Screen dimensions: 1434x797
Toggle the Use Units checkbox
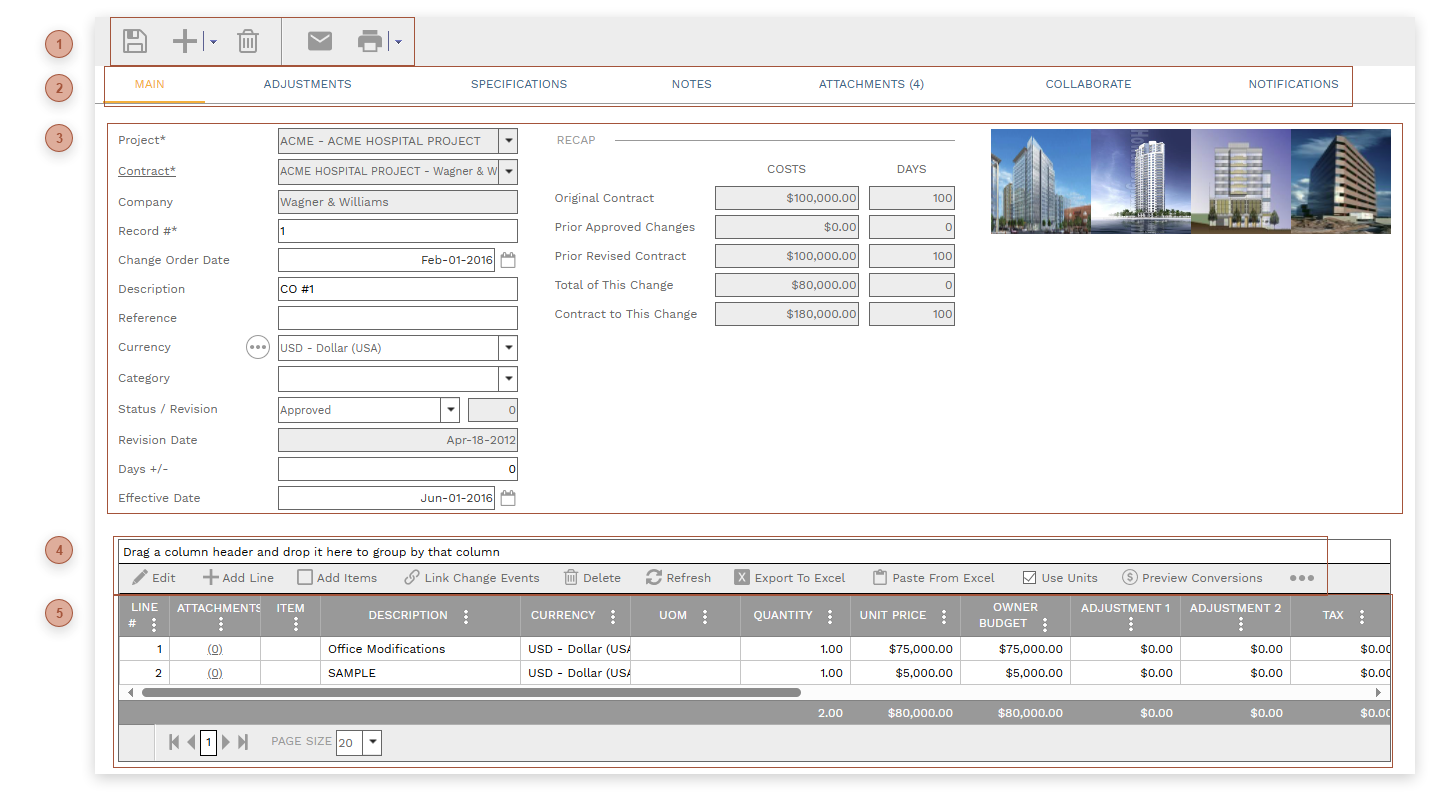1029,578
